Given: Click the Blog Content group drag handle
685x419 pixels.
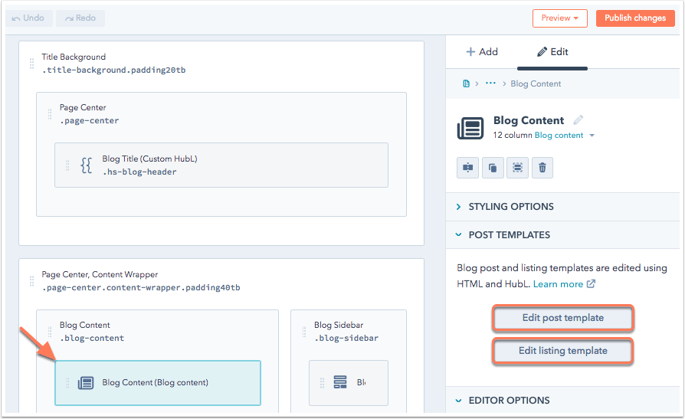Looking at the screenshot, I should [49, 332].
